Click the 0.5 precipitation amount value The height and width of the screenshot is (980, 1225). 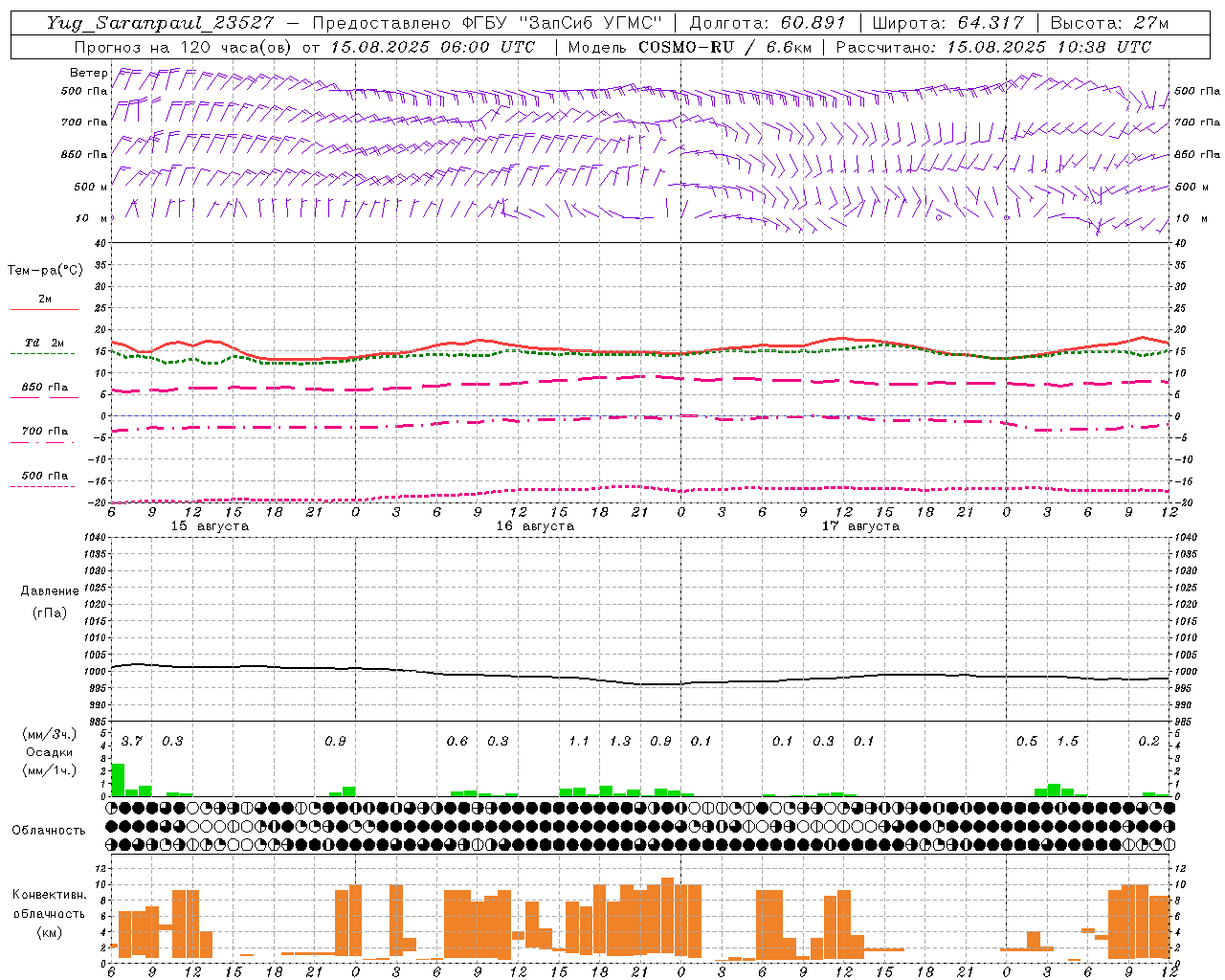(x=1027, y=742)
